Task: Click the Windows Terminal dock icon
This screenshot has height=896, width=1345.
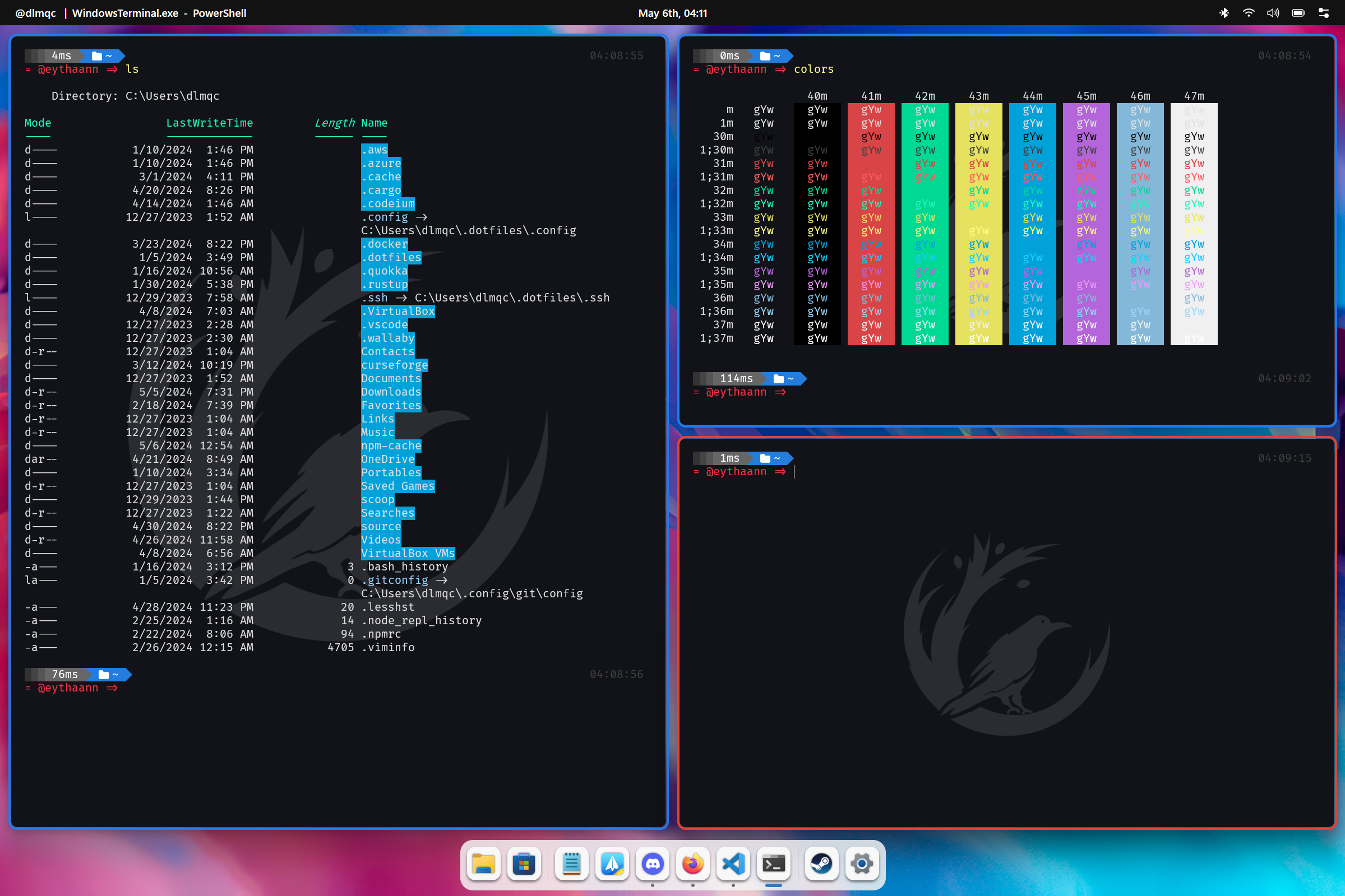Action: click(773, 863)
